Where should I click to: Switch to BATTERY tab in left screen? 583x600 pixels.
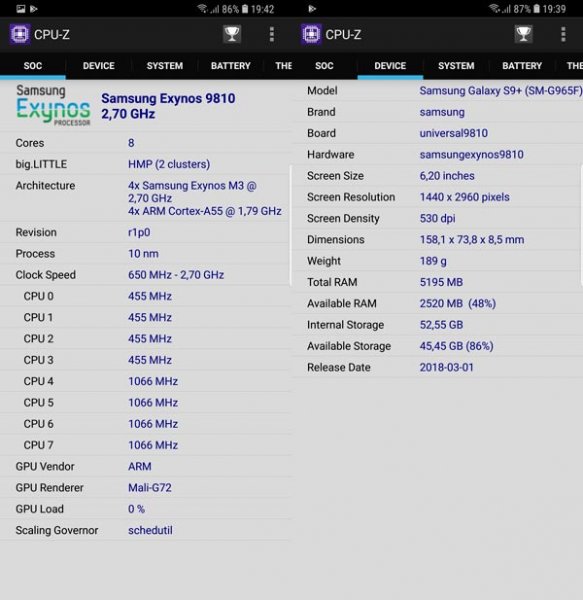pyautogui.click(x=231, y=66)
